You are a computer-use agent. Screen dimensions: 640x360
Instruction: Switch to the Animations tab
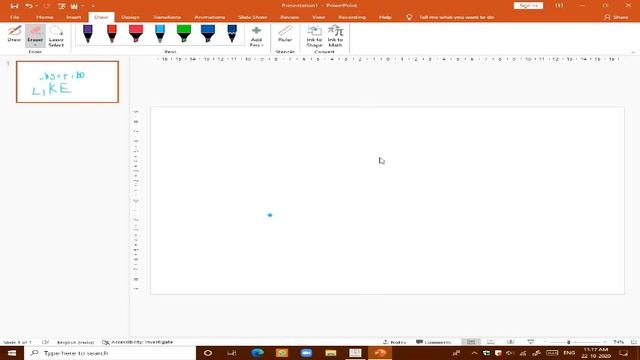point(210,17)
